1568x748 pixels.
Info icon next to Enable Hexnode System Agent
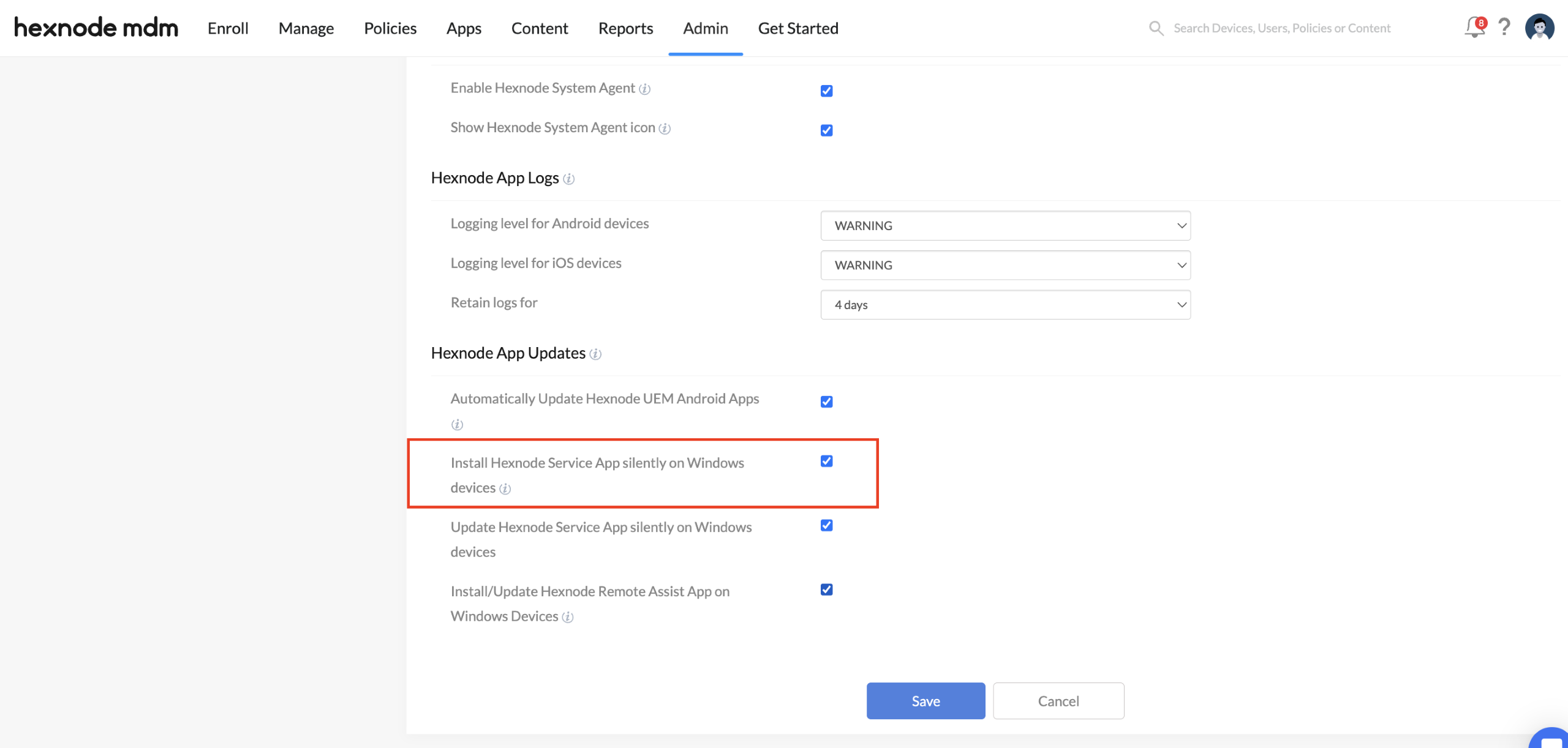(644, 89)
